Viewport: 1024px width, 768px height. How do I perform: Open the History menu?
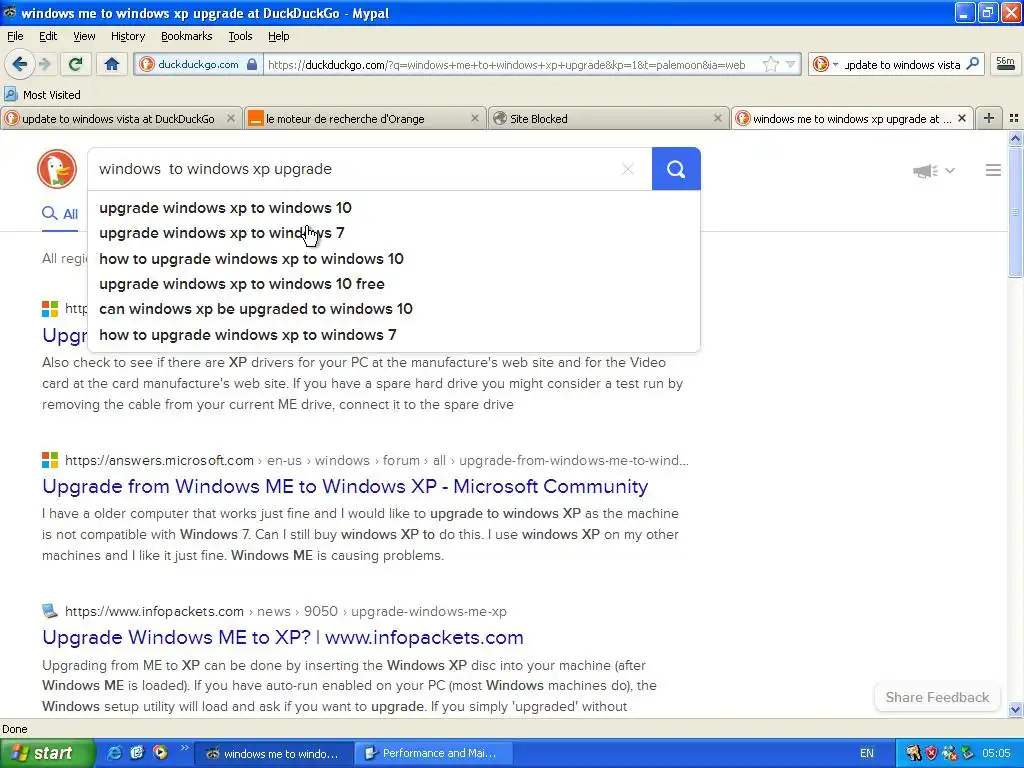tap(128, 36)
